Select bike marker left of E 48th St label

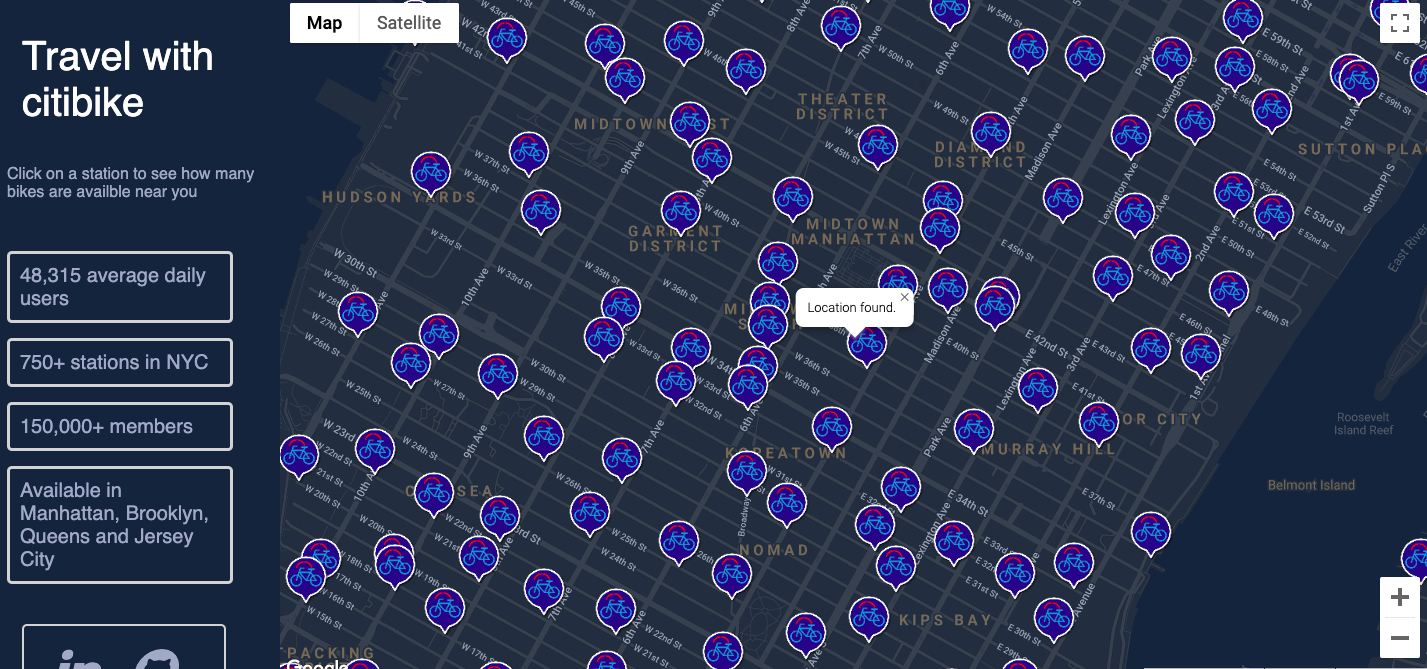1229,292
